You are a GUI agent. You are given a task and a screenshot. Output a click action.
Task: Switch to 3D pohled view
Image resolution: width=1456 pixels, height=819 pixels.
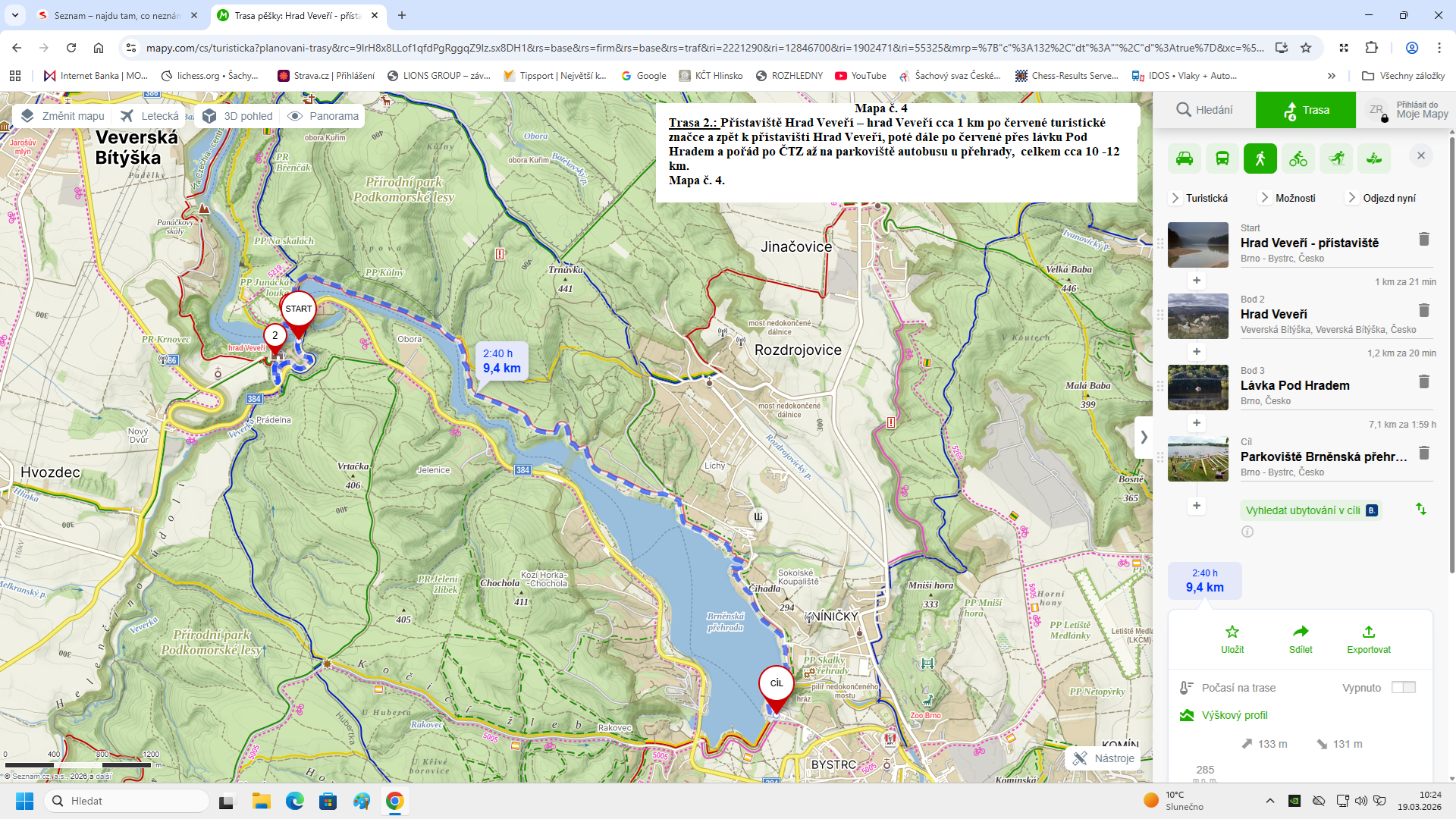(x=238, y=116)
